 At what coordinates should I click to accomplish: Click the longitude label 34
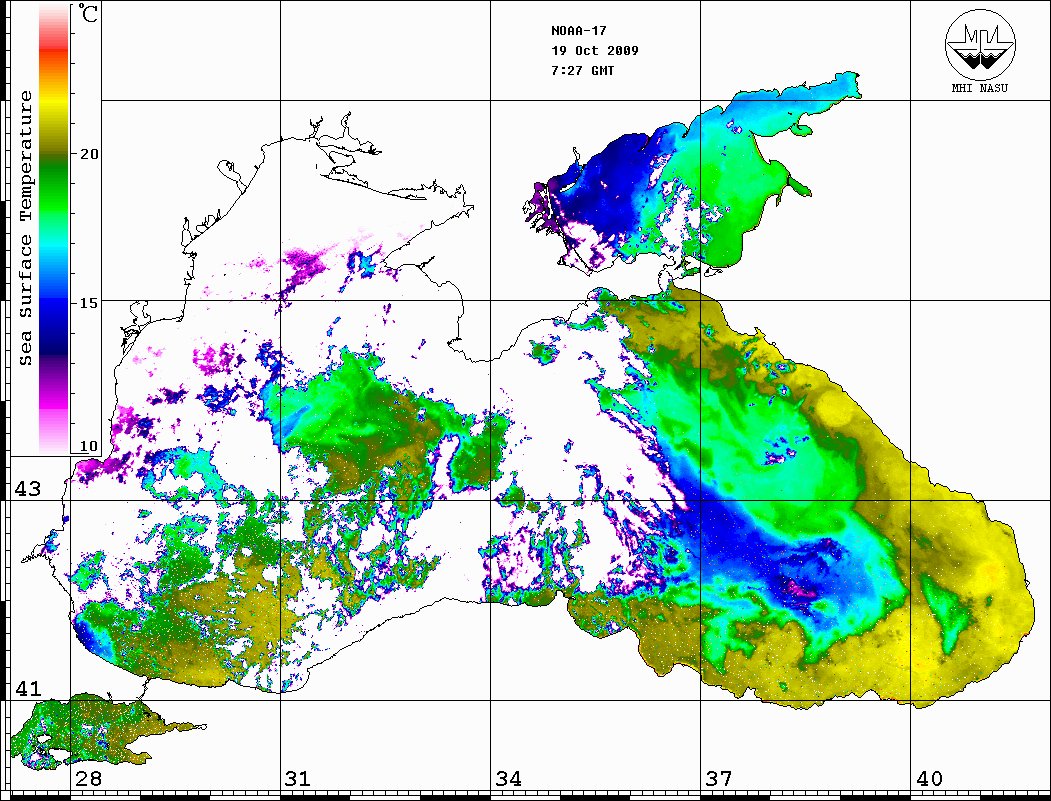coord(508,779)
